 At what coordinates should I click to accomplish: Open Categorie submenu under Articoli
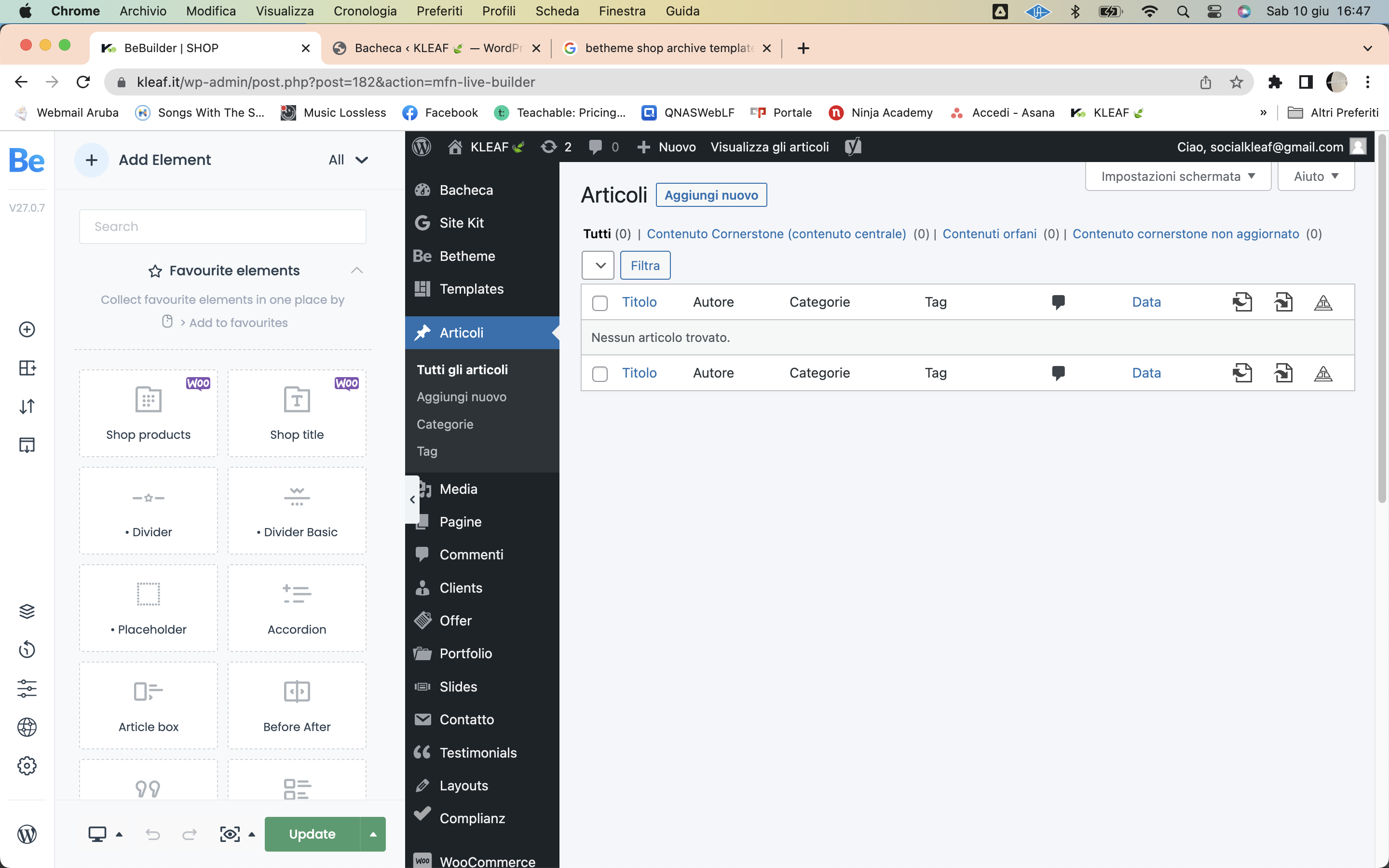pos(445,424)
